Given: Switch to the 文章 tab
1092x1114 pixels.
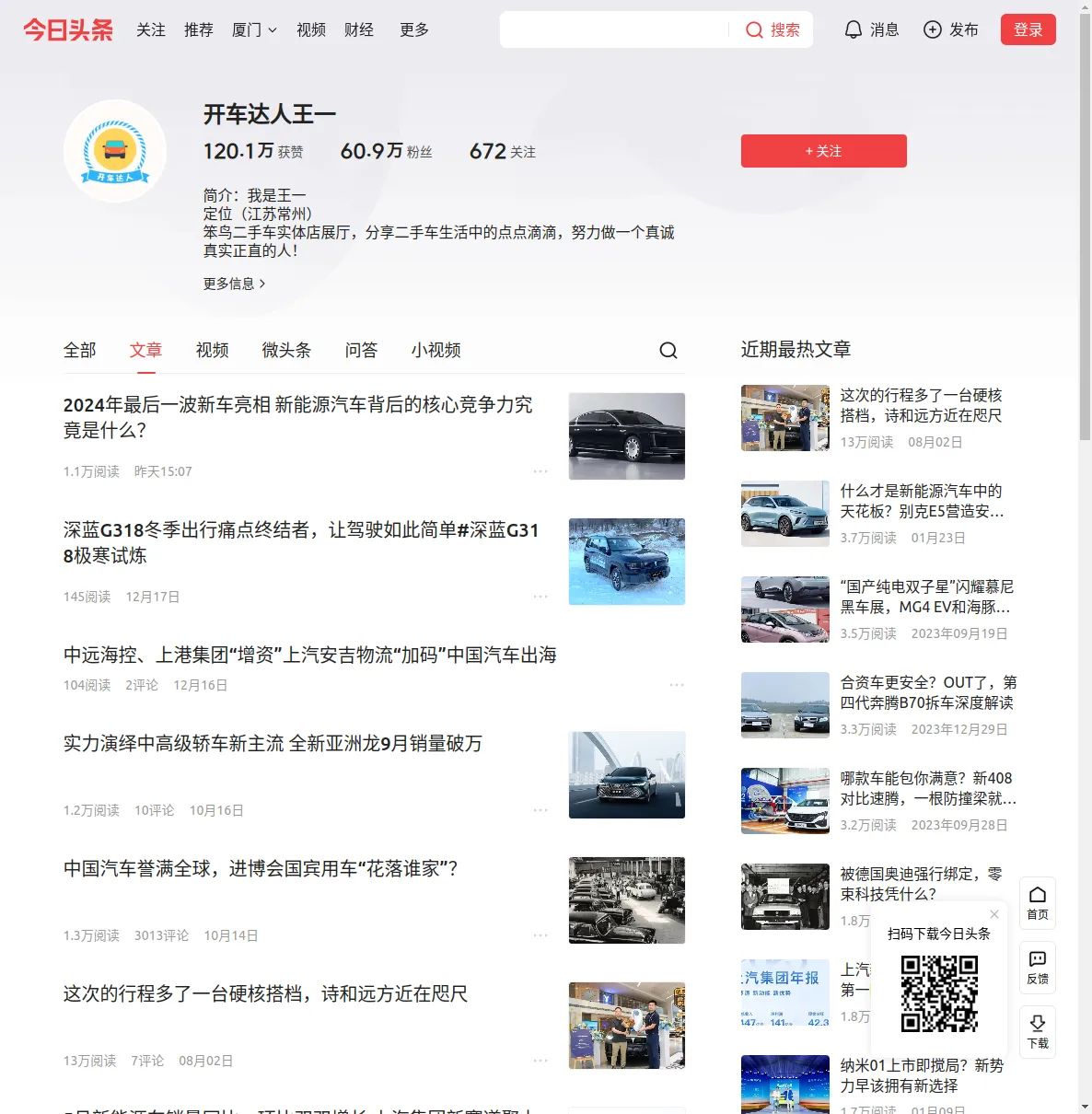Looking at the screenshot, I should click(146, 350).
